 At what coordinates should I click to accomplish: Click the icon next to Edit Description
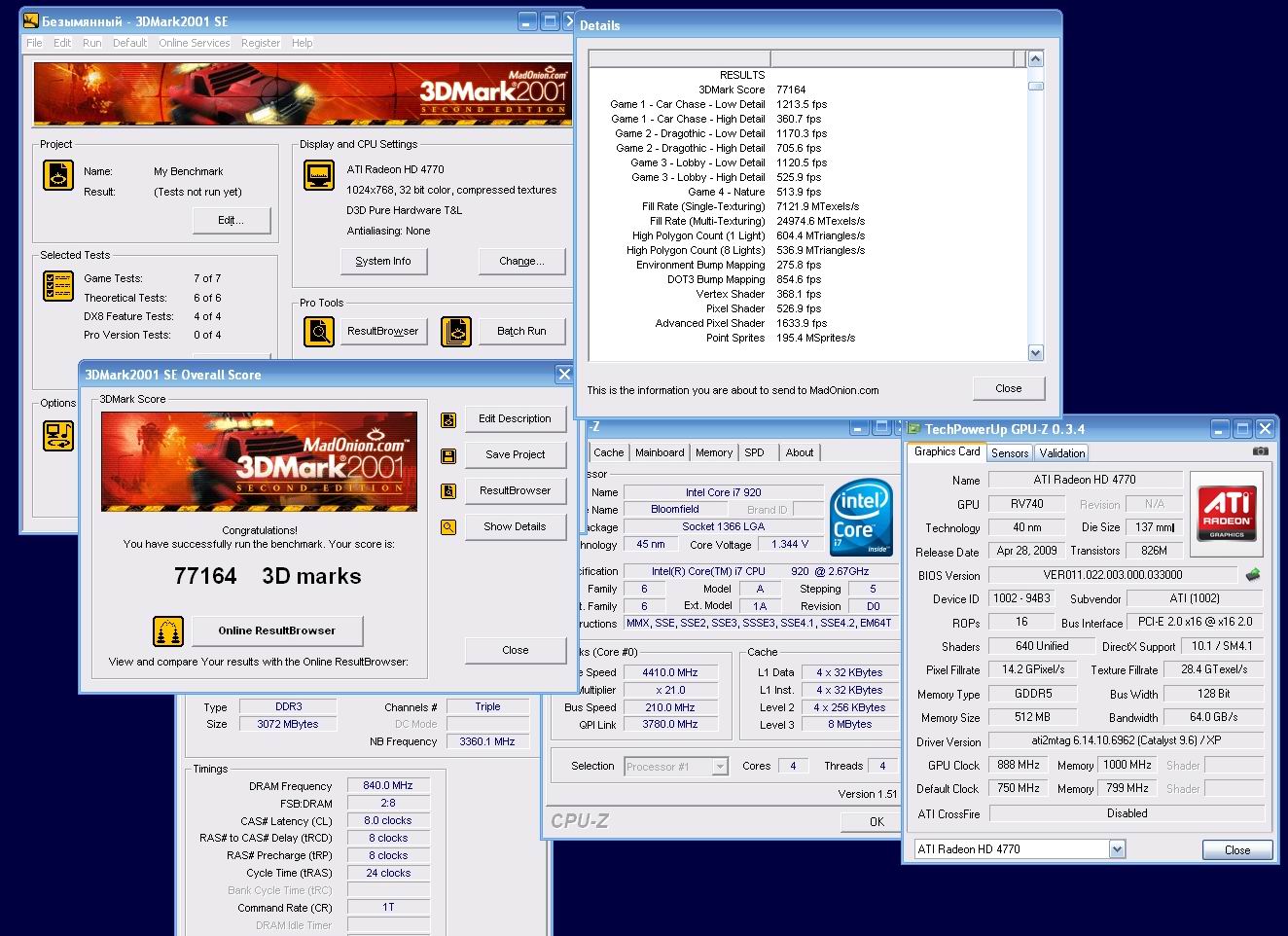pos(448,419)
